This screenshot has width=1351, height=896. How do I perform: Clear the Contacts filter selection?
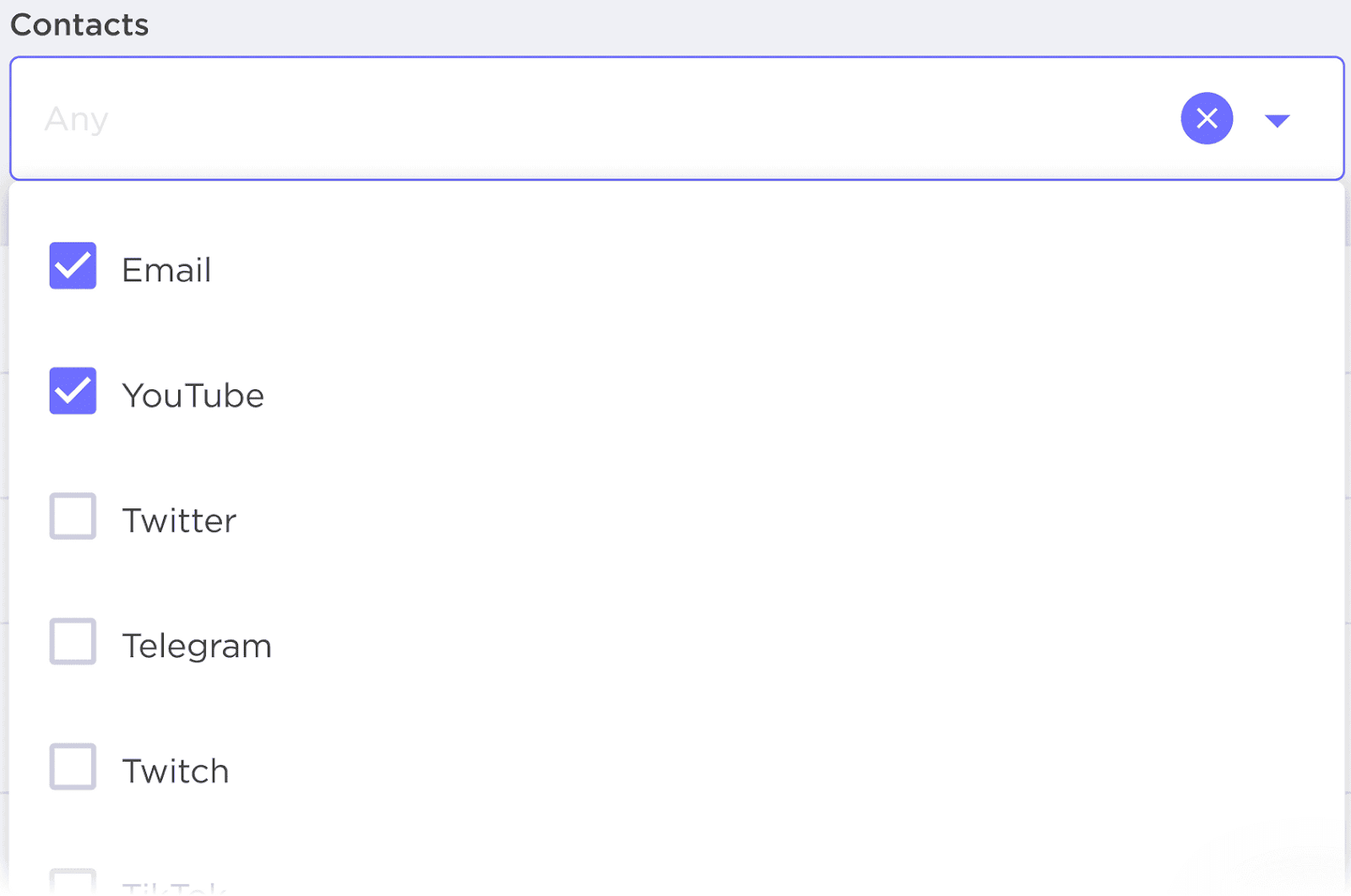tap(1206, 119)
